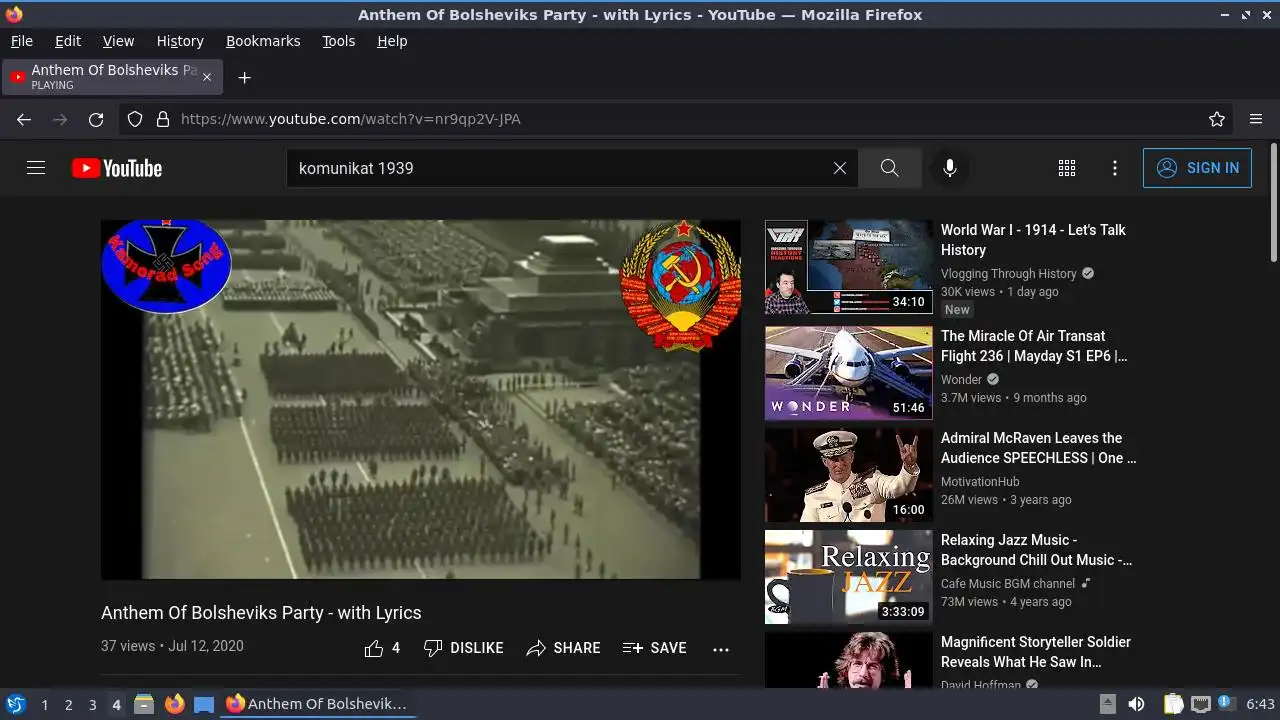Run search with the magnifier button
This screenshot has width=1280, height=720.
pos(889,168)
